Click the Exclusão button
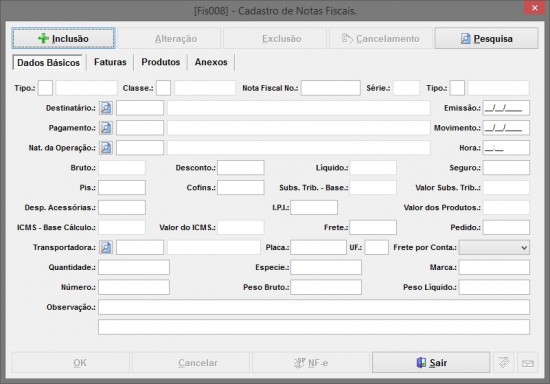This screenshot has width=550, height=384. click(275, 38)
